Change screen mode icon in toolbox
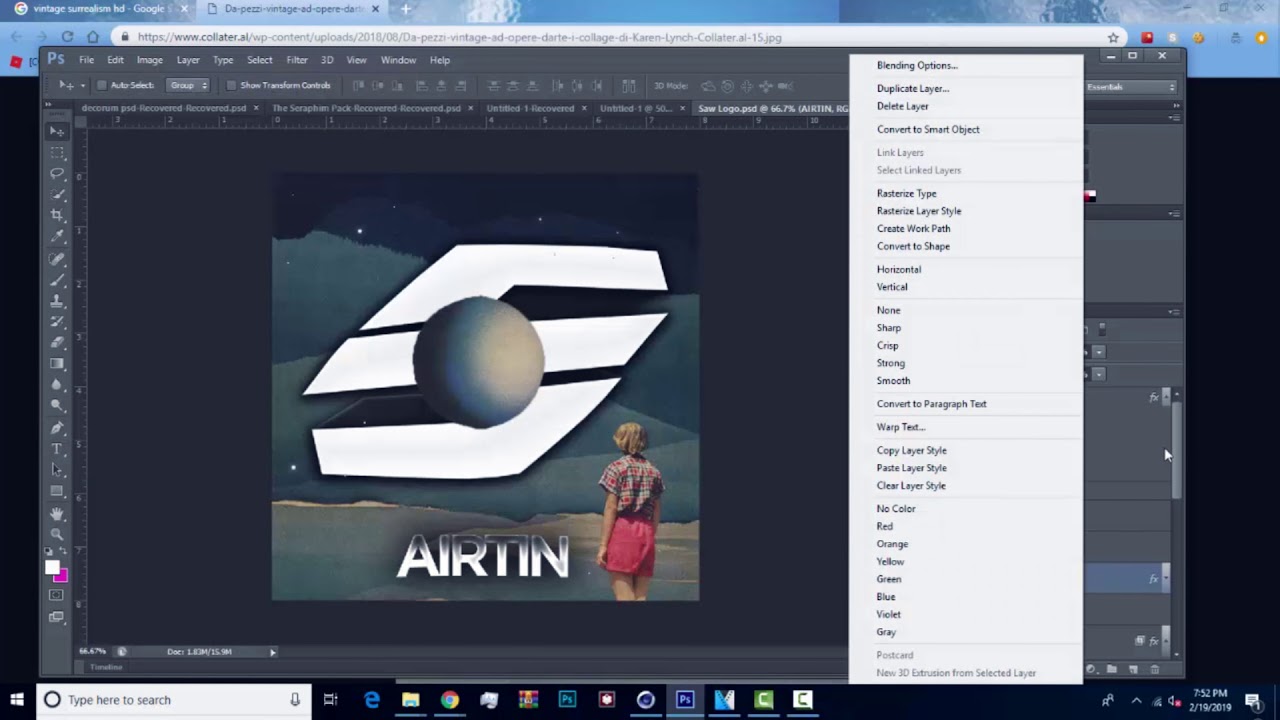Image resolution: width=1280 pixels, height=720 pixels. (57, 617)
